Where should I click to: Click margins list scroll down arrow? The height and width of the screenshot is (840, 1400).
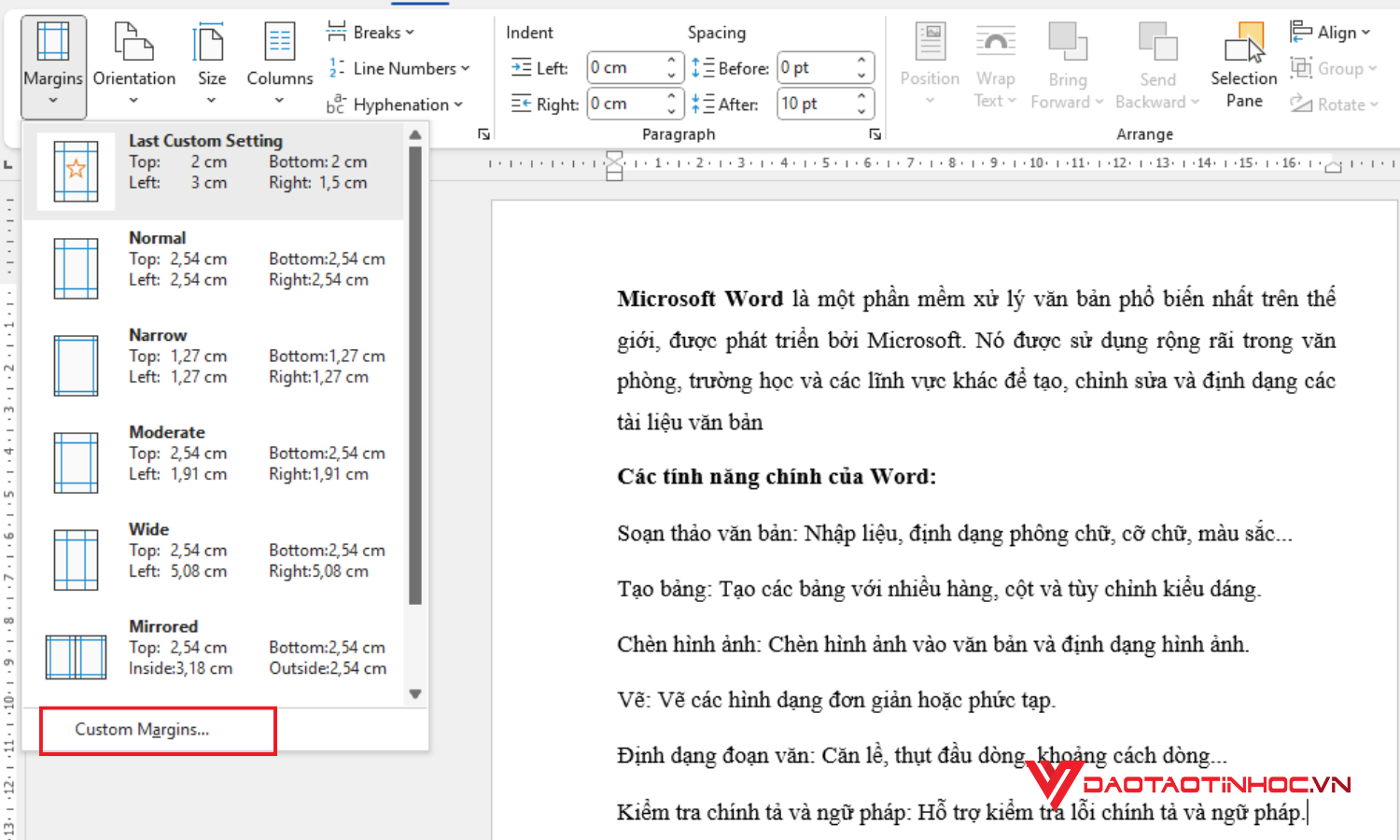tap(415, 694)
